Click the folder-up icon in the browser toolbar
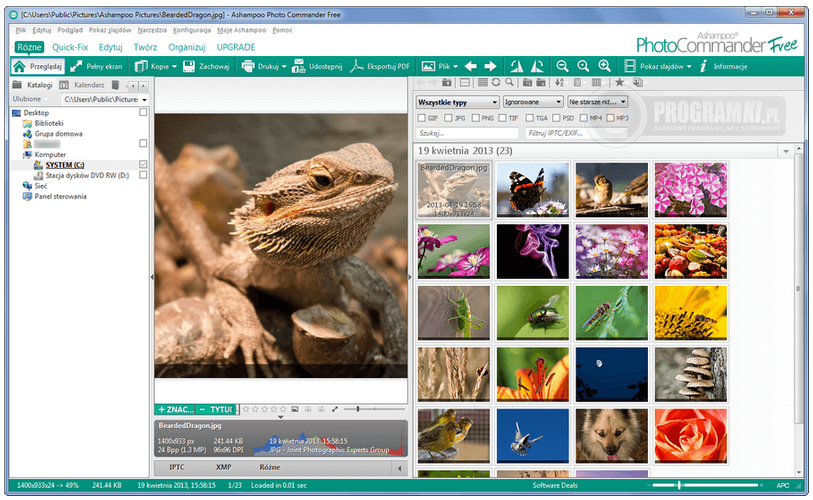813x500 pixels. [x=446, y=82]
